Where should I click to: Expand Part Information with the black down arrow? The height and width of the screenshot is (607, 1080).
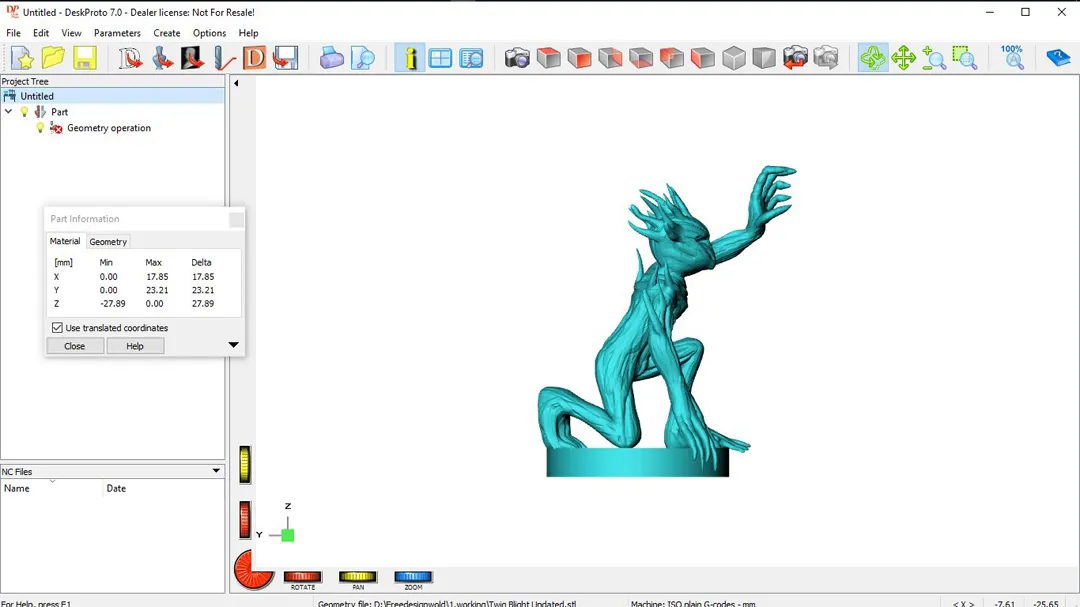[233, 345]
